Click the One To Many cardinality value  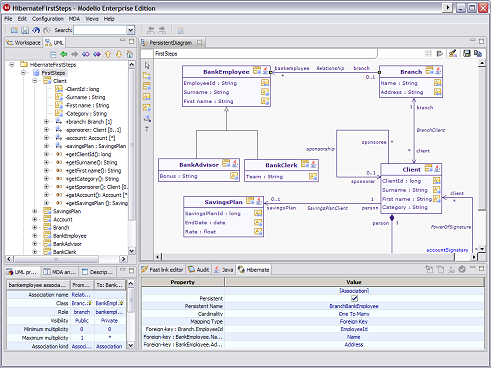[354, 314]
